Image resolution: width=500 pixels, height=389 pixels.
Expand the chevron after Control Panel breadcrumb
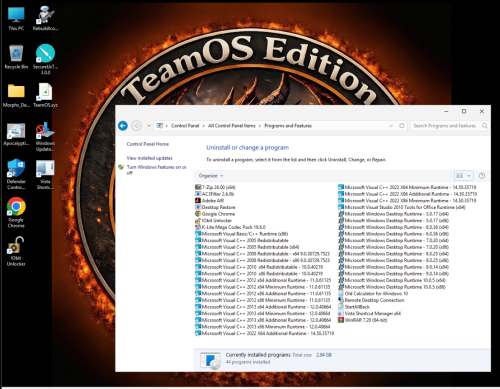(x=203, y=126)
